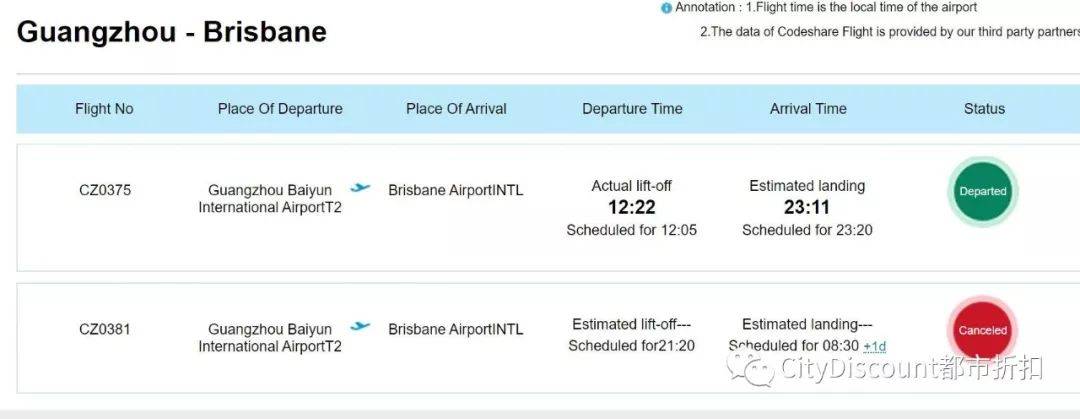Select the Place Of Departure column header
The image size is (1080, 419).
pyautogui.click(x=280, y=109)
